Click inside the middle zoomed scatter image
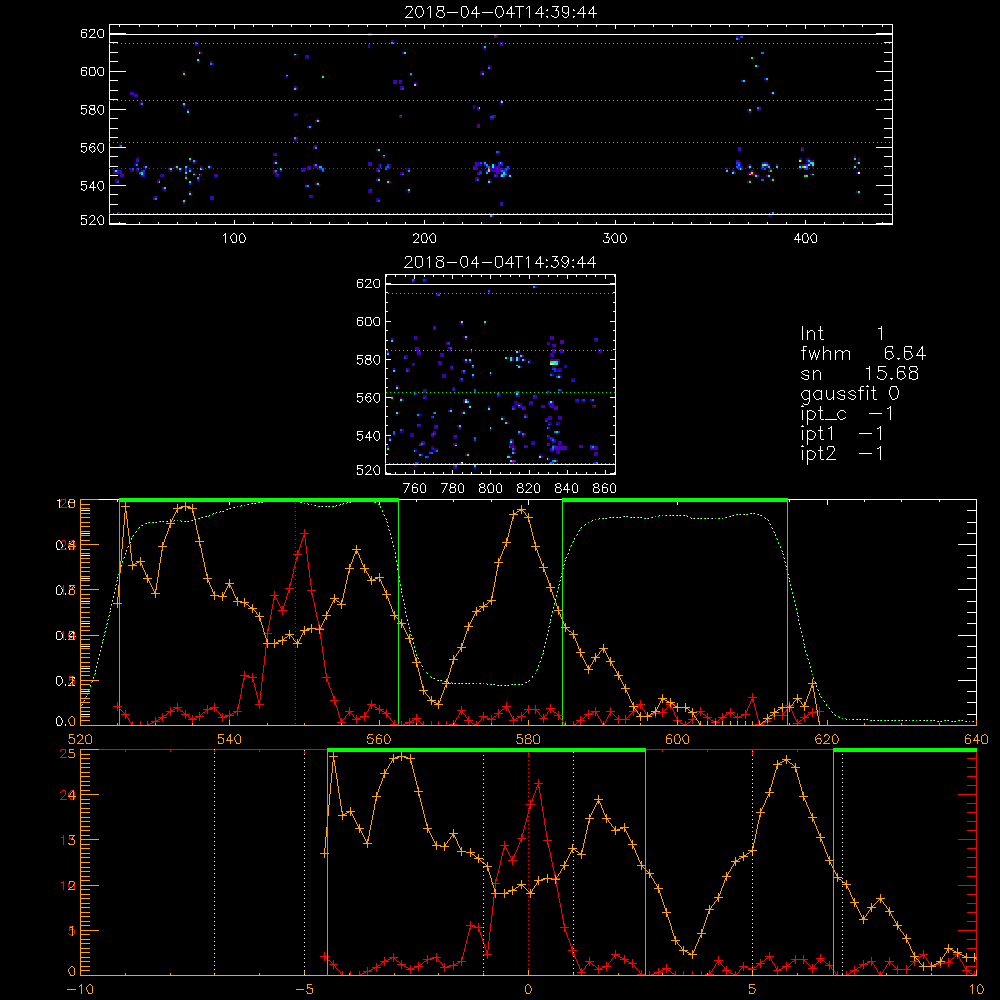The width and height of the screenshot is (1000, 1000). (x=501, y=374)
